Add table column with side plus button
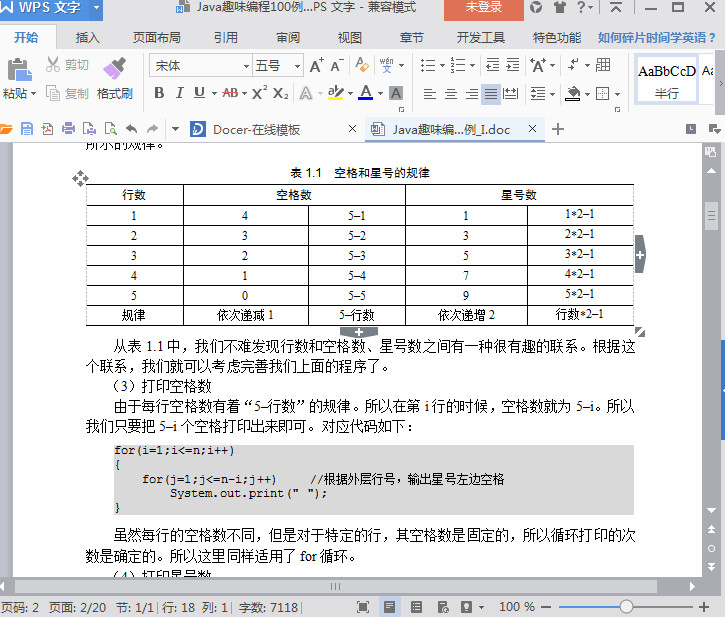Viewport: 725px width, 617px height. click(640, 254)
